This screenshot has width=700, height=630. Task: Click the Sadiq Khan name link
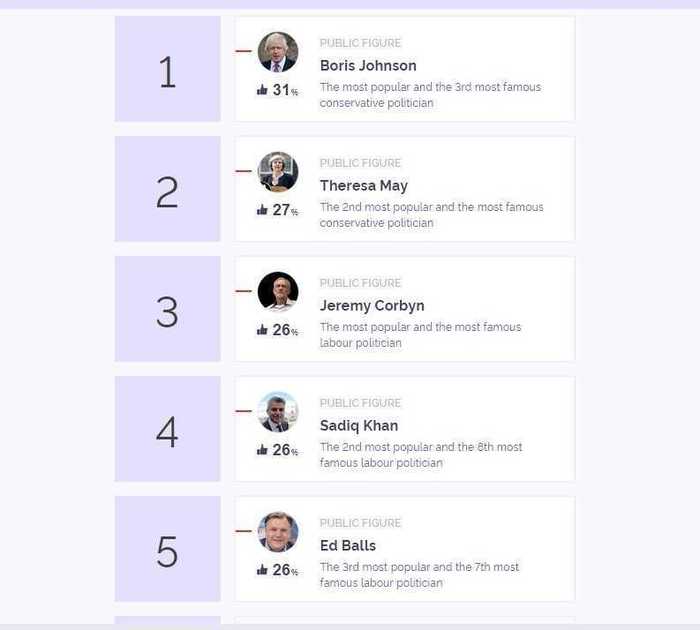[359, 426]
